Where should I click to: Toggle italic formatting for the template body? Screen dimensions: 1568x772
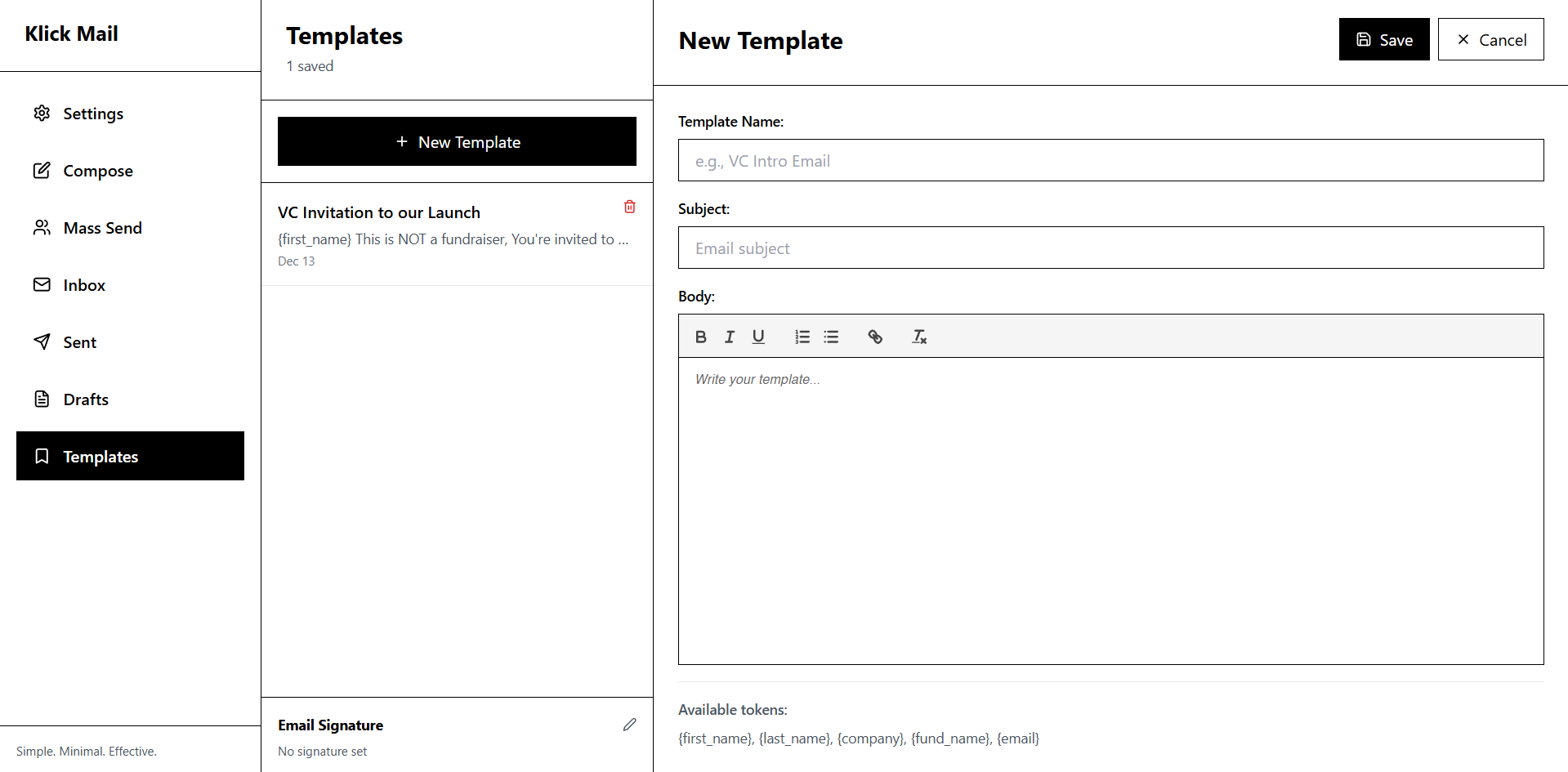[x=729, y=336]
